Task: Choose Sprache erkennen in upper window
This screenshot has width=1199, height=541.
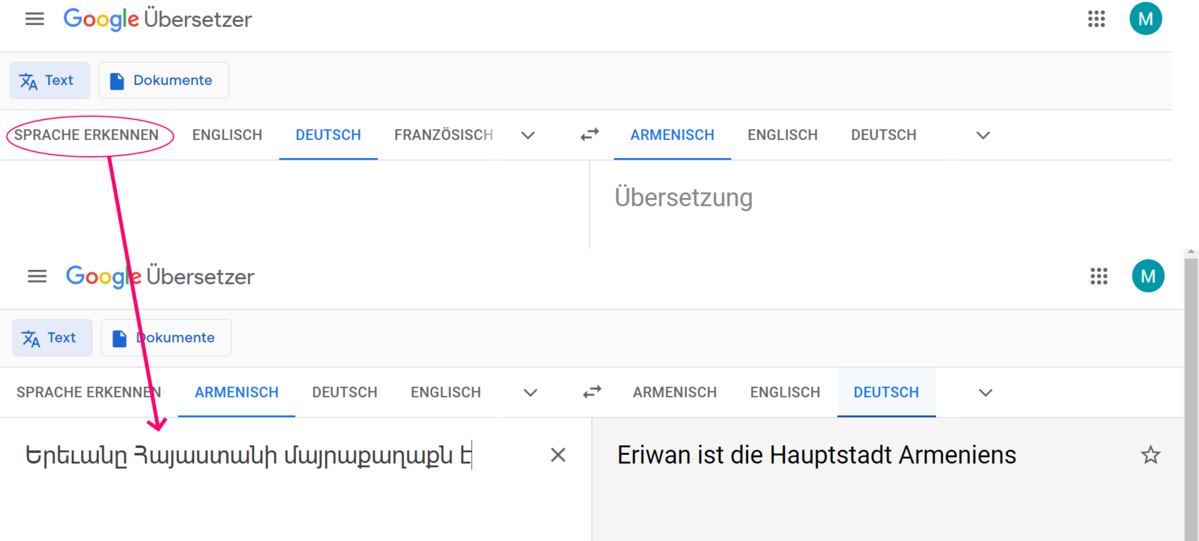Action: click(86, 135)
